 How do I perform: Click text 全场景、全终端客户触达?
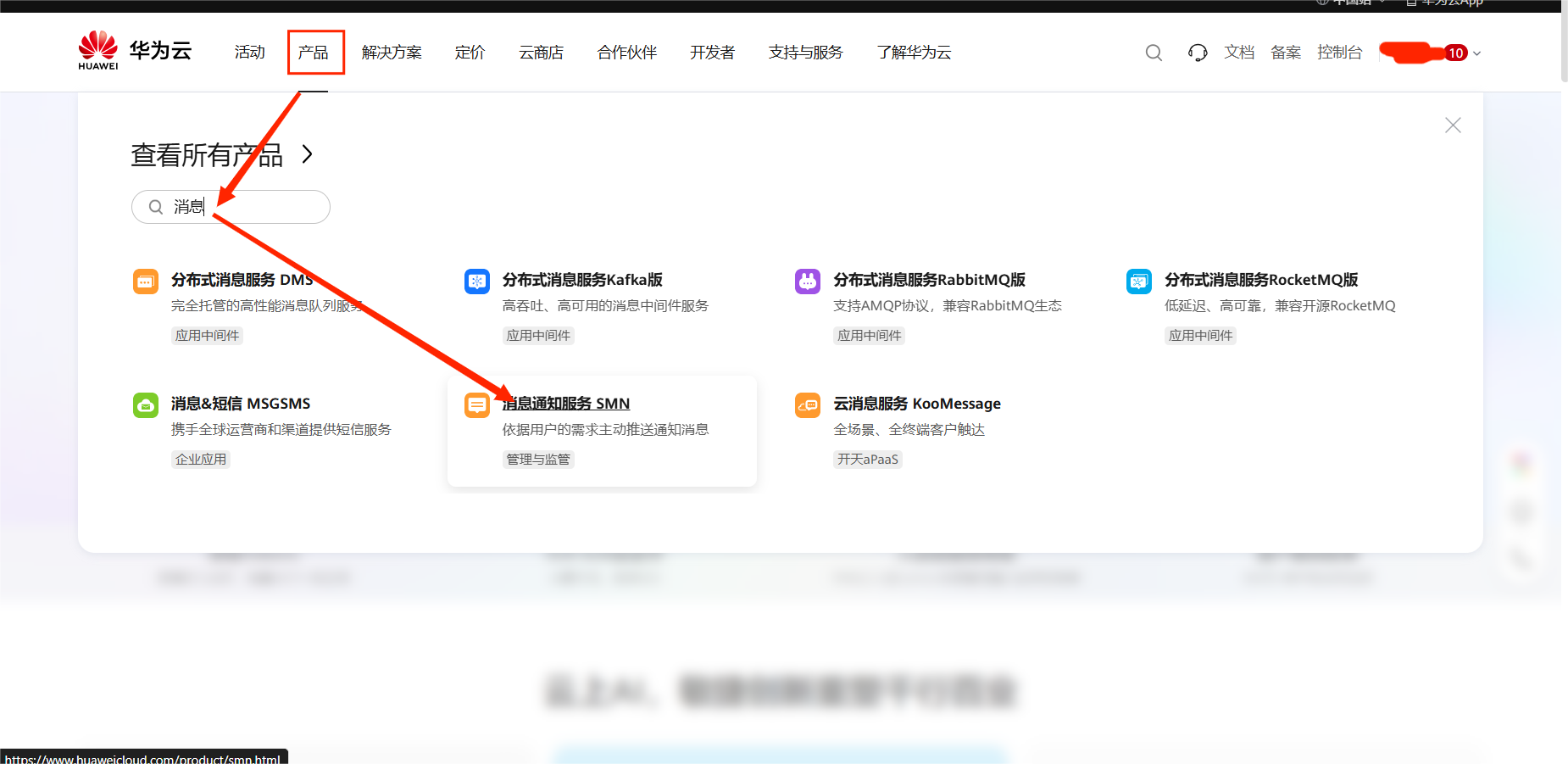[x=909, y=430]
